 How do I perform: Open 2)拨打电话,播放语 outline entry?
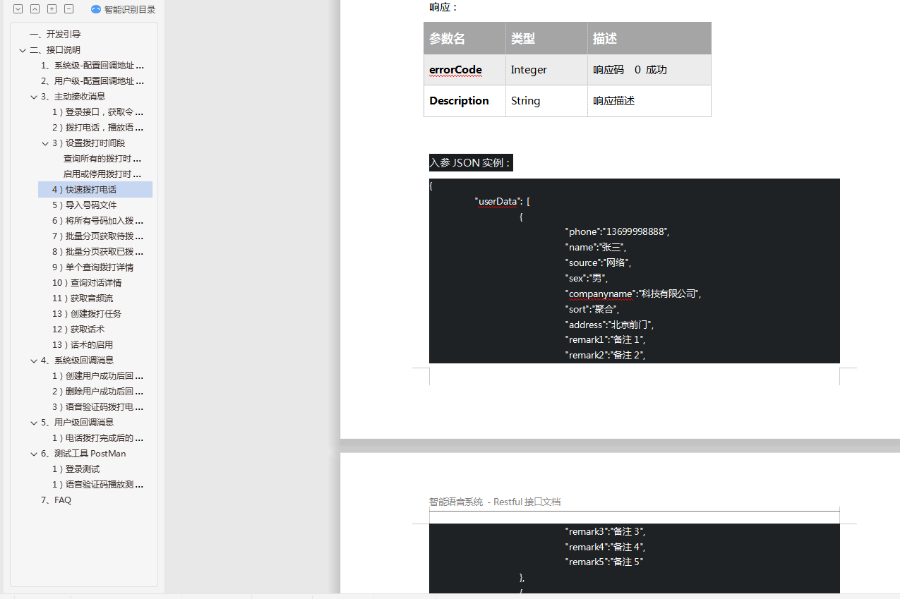[98, 127]
